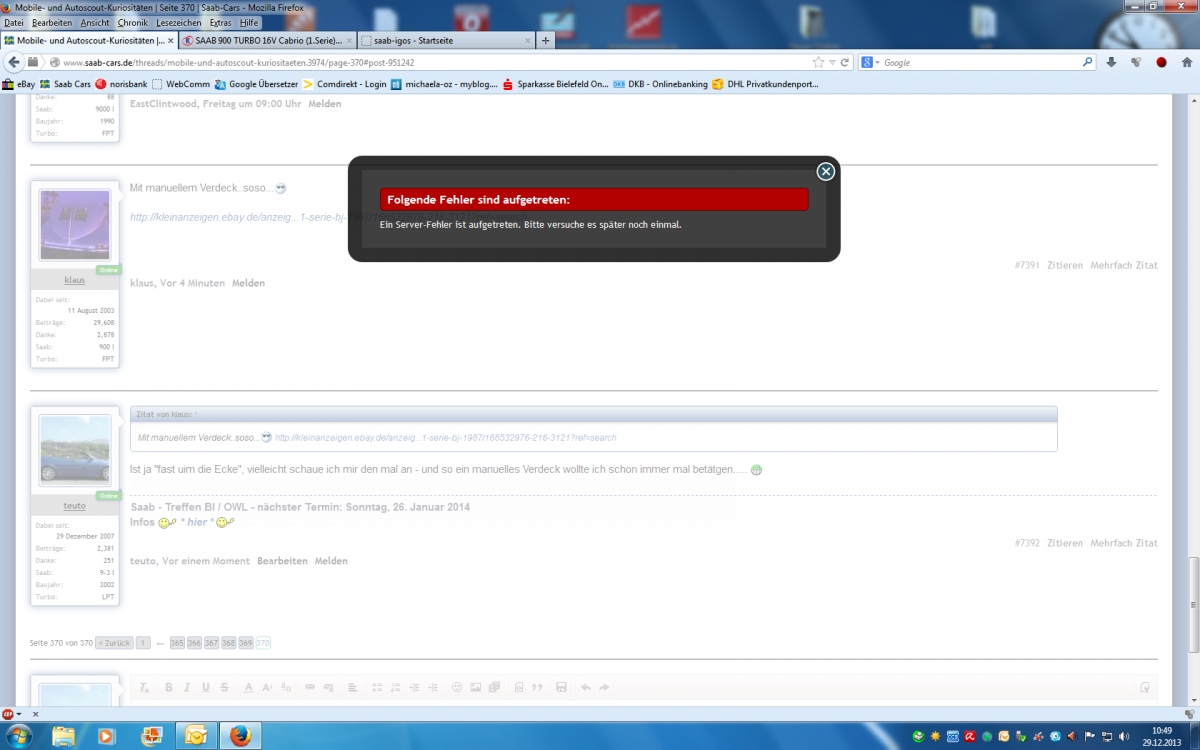The height and width of the screenshot is (750, 1200).
Task: Reload the page with the refresh icon
Action: 845,62
